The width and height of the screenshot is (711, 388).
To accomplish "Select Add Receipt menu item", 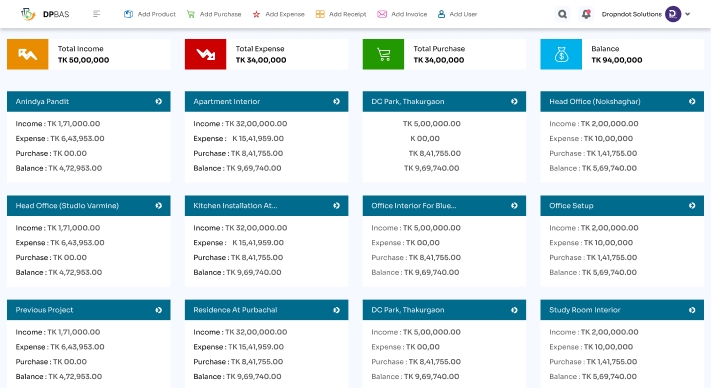I will pyautogui.click(x=341, y=14).
